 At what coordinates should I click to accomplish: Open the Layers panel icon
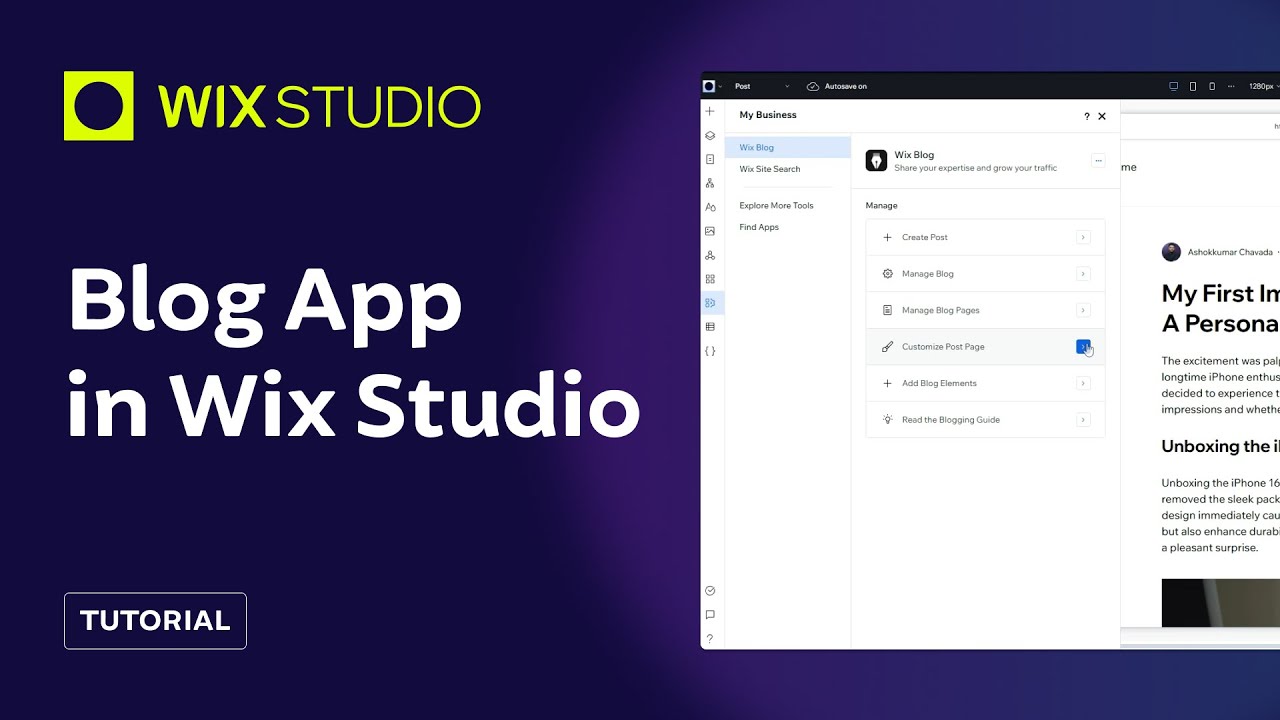(710, 135)
